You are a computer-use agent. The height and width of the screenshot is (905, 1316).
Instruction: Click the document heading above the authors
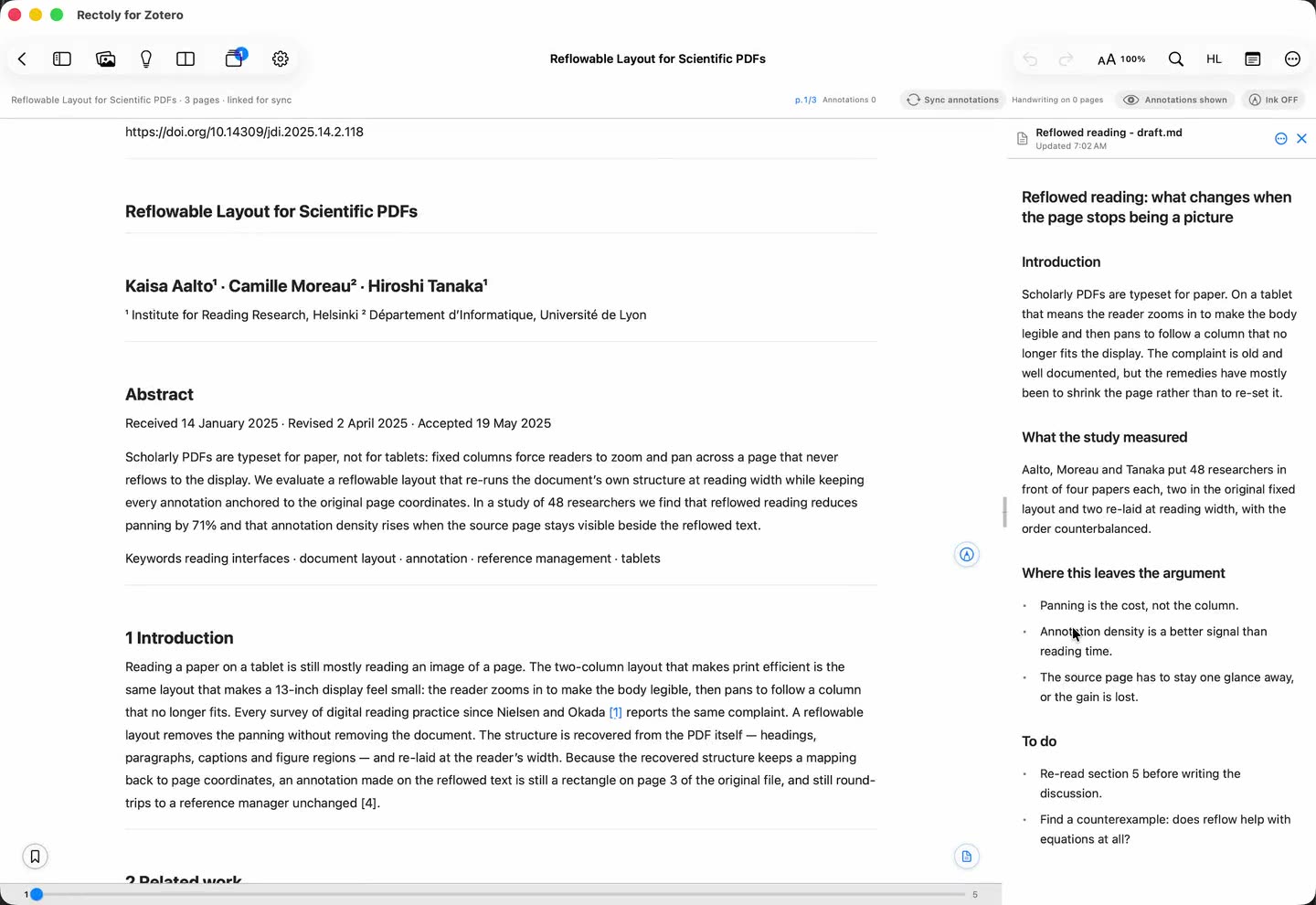[x=271, y=212]
